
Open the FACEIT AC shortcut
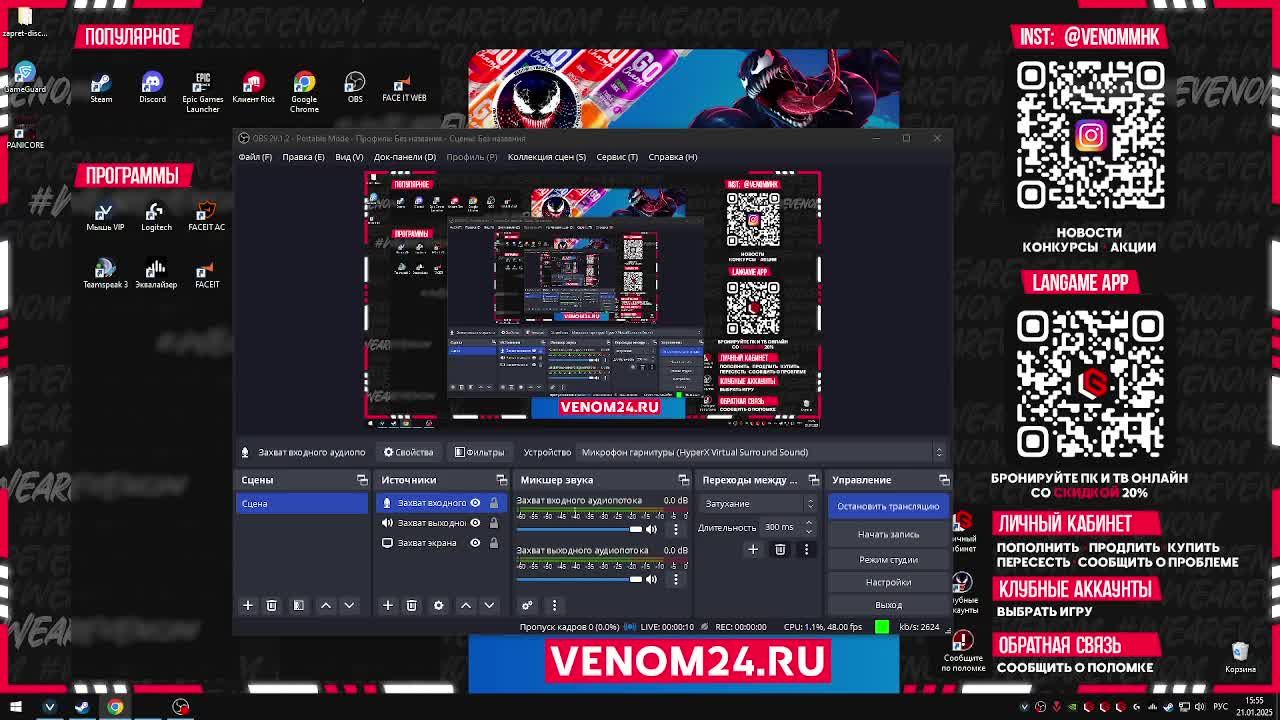[206, 216]
